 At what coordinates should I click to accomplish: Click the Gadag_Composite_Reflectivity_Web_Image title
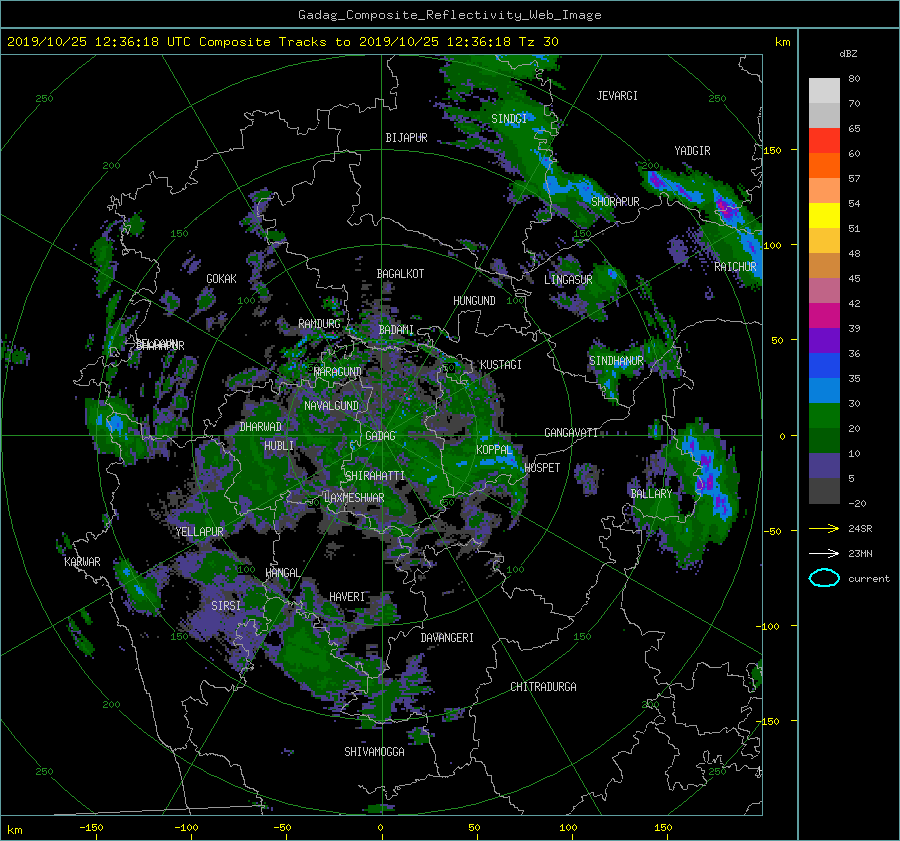[449, 15]
